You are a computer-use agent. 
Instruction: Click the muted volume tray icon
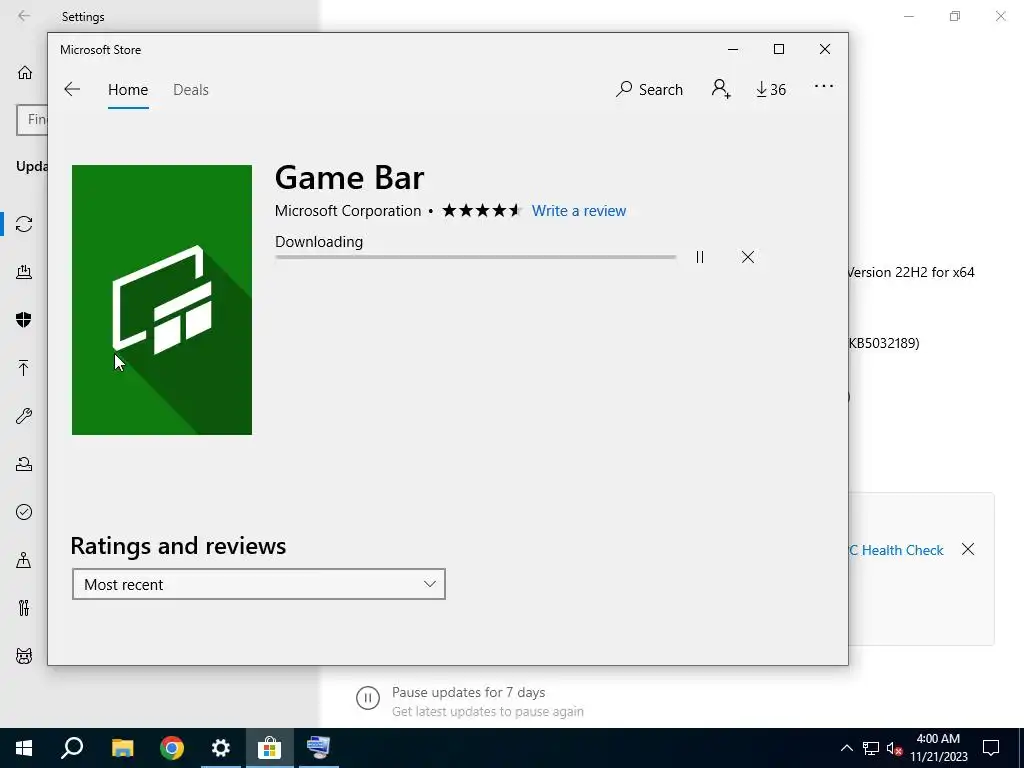pyautogui.click(x=894, y=748)
